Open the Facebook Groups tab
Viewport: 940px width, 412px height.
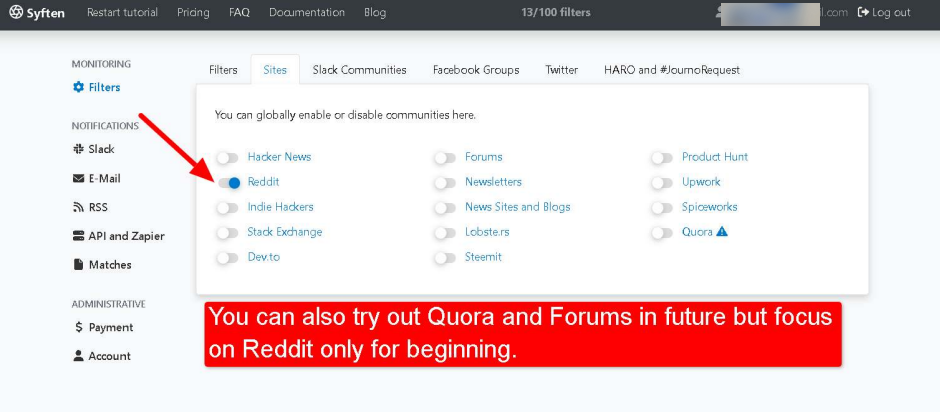476,70
